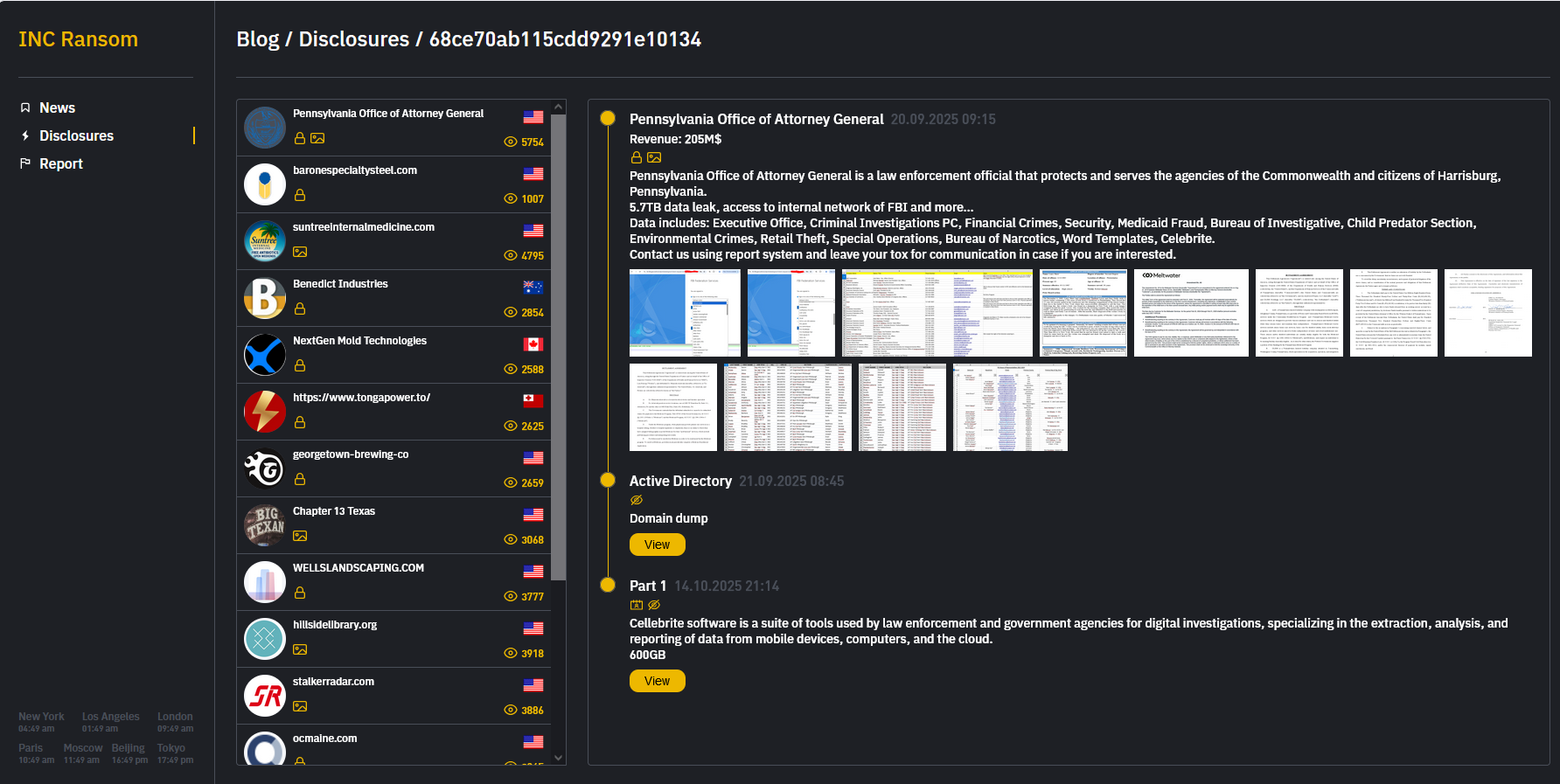Click the INC Ransom site title

pos(78,39)
